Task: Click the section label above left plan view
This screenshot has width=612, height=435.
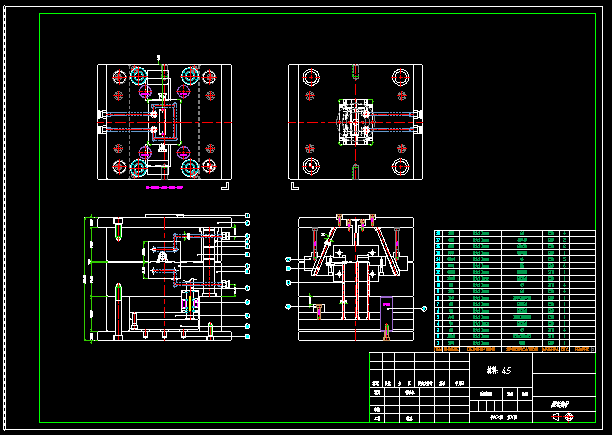Action: click(158, 58)
